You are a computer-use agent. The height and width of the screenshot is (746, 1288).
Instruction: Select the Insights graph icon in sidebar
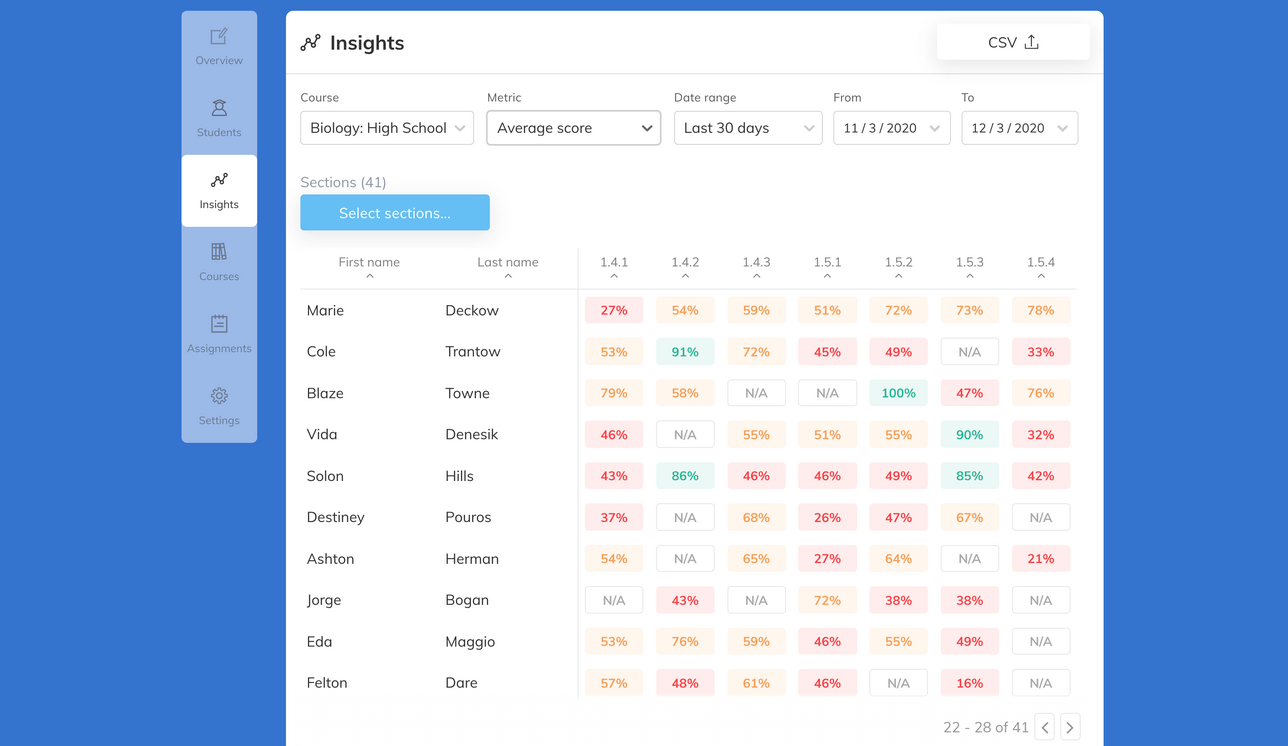click(x=219, y=181)
